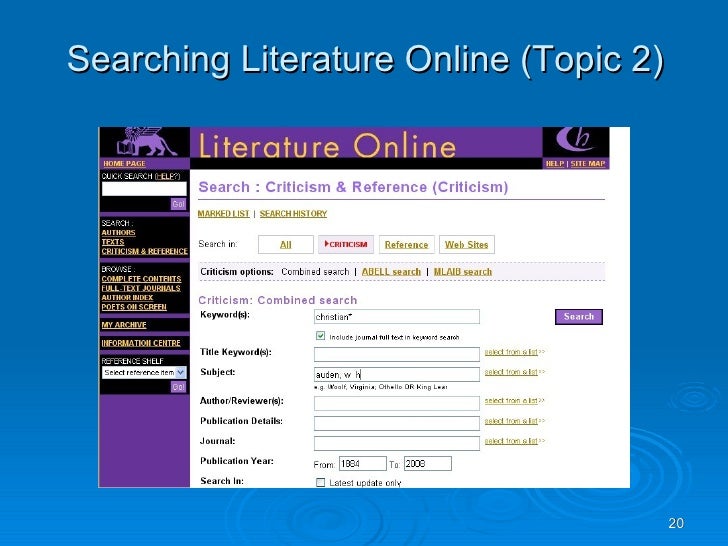Click select from a list for Journal
The image size is (728, 546).
click(x=514, y=441)
